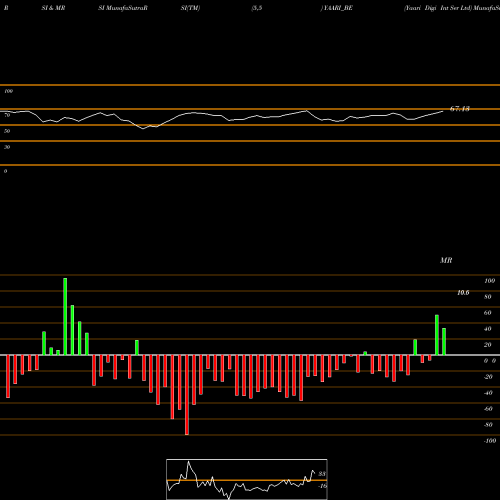Click the MR axis label -100
500x500 pixels.
tap(490, 441)
